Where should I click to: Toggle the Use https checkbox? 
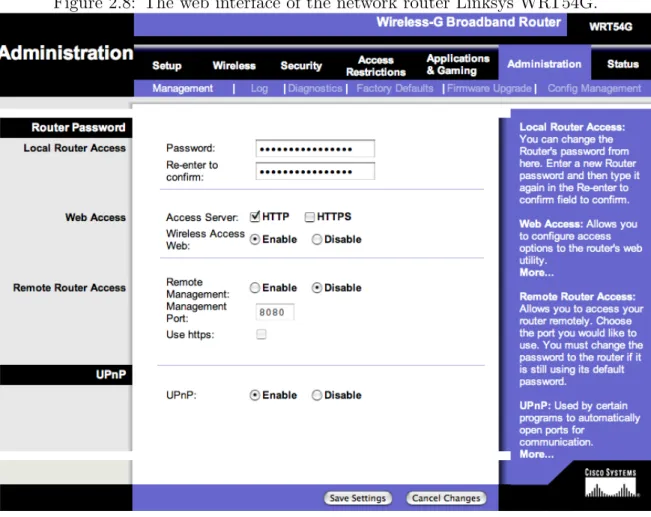(x=261, y=334)
